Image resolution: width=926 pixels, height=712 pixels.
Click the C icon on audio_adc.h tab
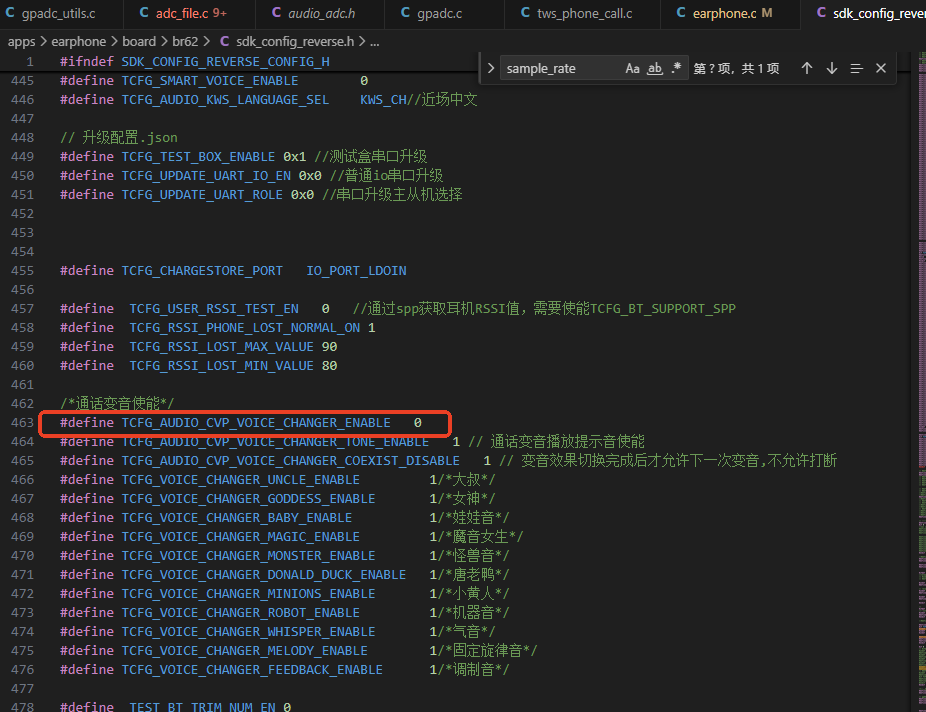click(276, 12)
